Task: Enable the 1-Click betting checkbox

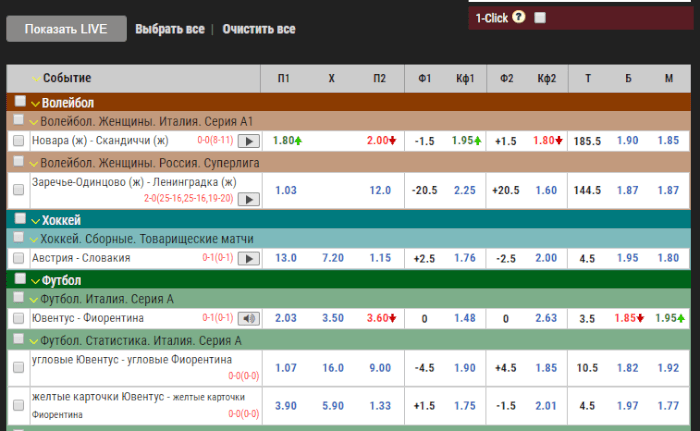Action: click(541, 17)
